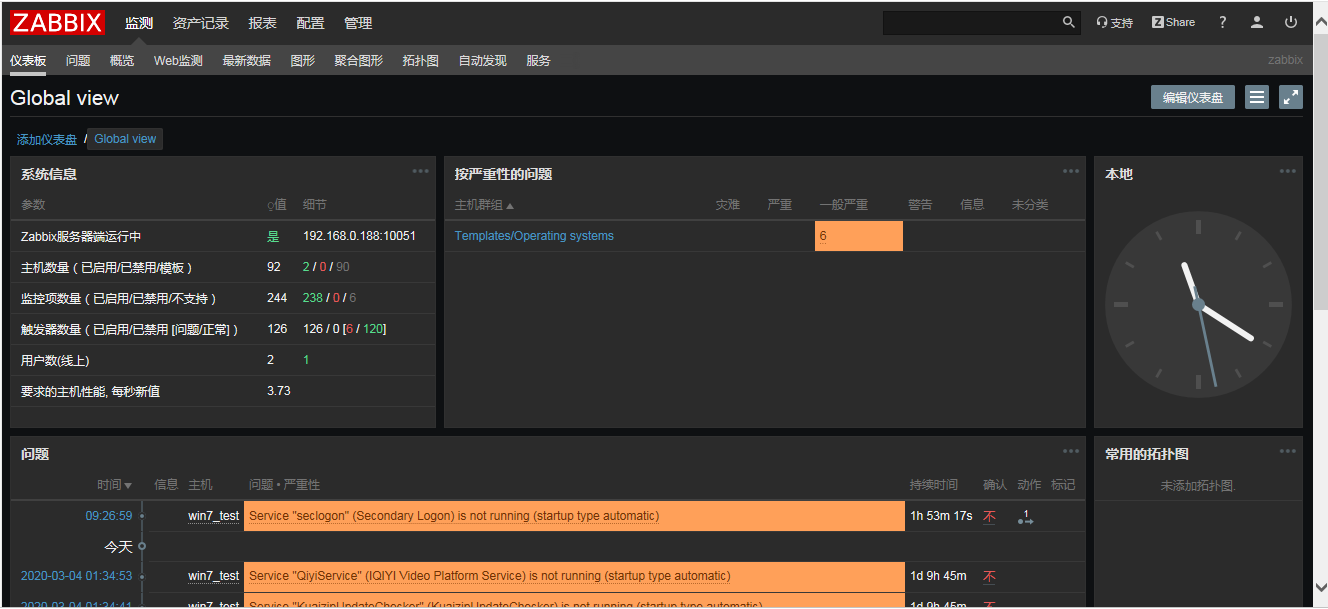Image resolution: width=1328 pixels, height=609 pixels.
Task: Select the 自动发现 submenu tab
Action: pos(483,61)
